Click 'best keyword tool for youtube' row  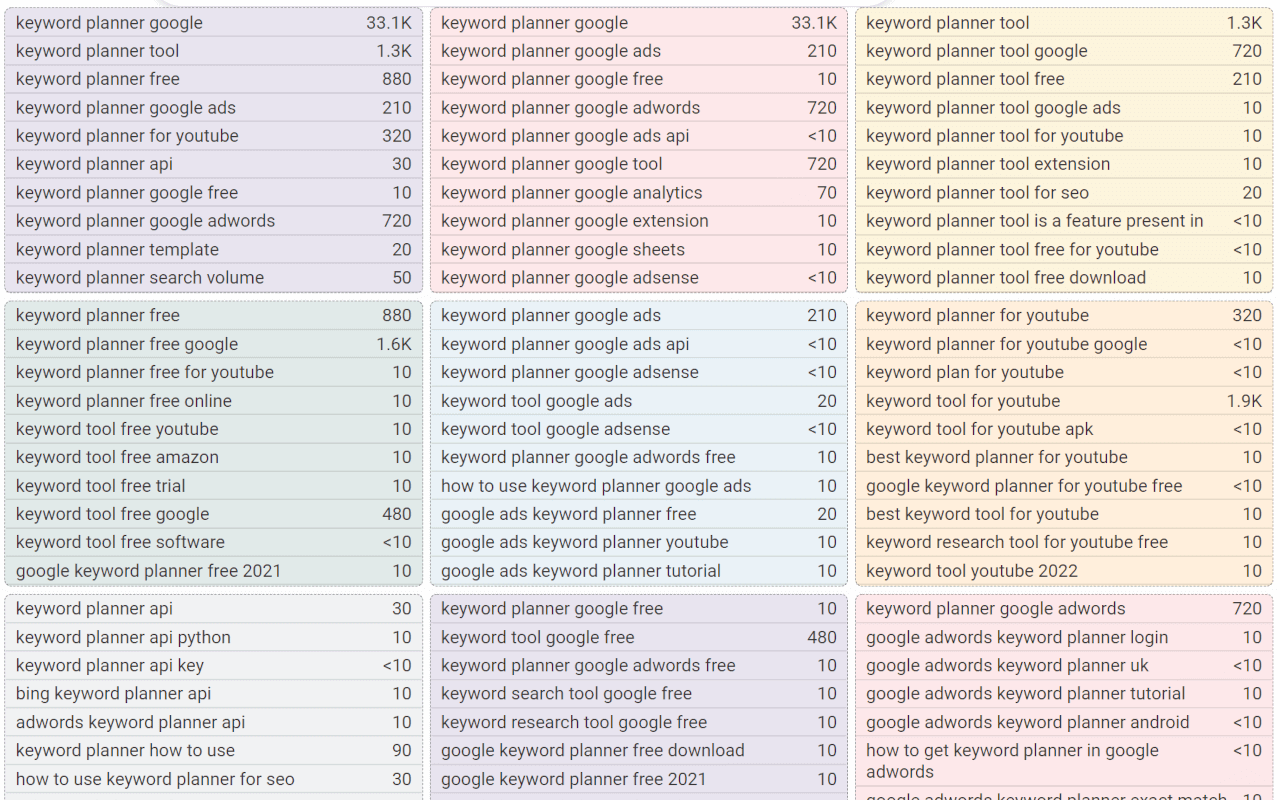click(1064, 514)
